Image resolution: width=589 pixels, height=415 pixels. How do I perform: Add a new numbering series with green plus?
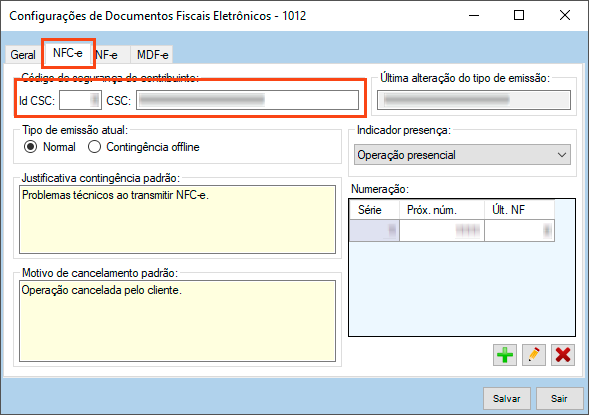tap(504, 355)
